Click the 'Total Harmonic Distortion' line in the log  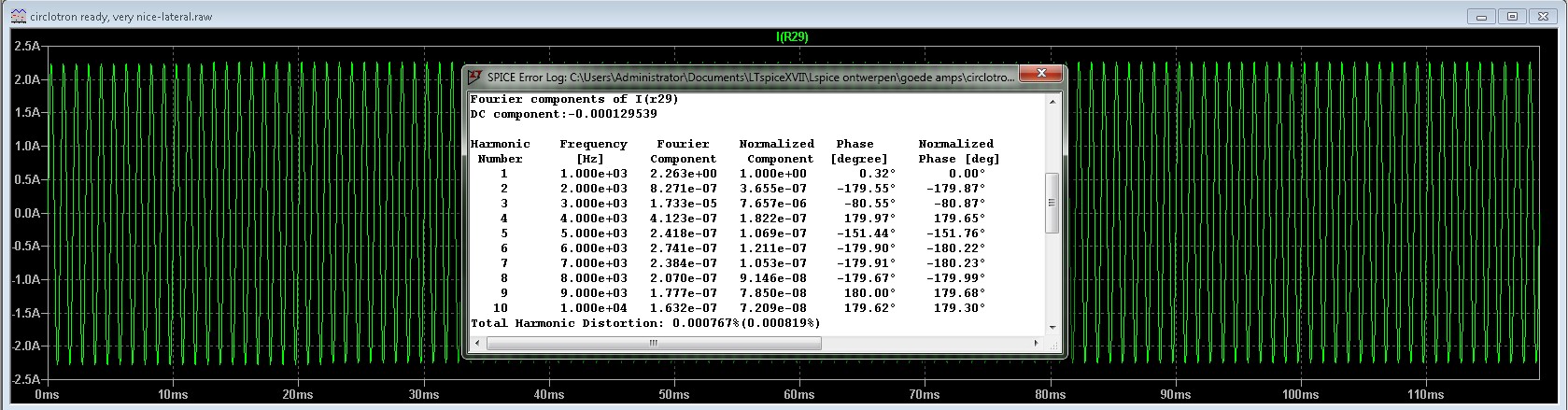pos(645,323)
